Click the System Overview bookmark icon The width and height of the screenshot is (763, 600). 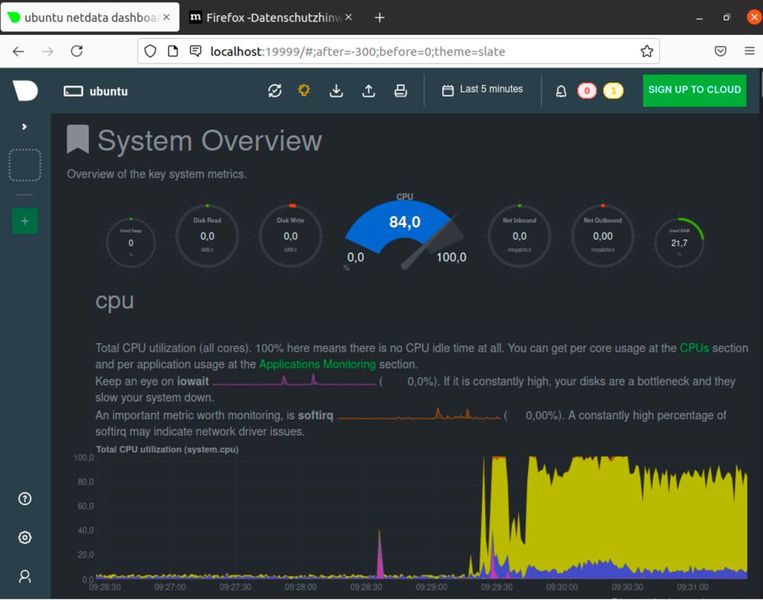pos(78,139)
